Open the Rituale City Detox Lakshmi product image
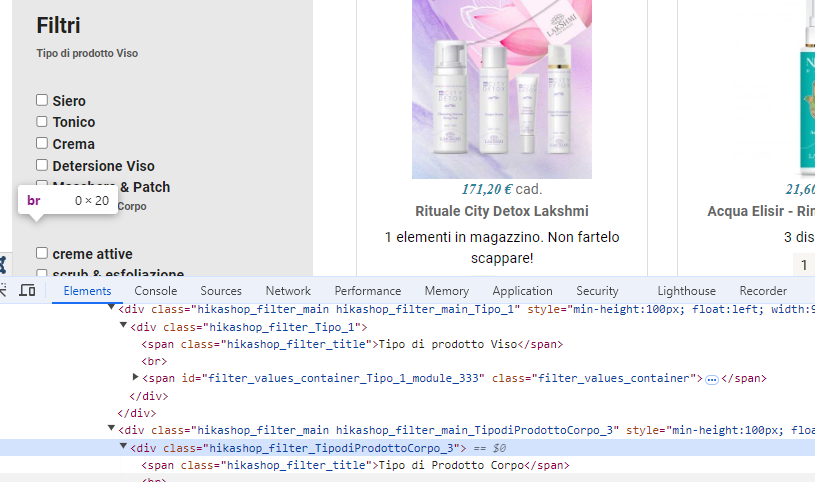815x482 pixels. pyautogui.click(x=502, y=89)
